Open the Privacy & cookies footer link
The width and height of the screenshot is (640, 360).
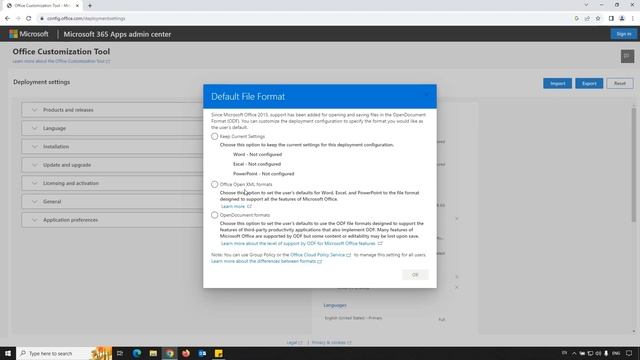pyautogui.click(x=331, y=343)
